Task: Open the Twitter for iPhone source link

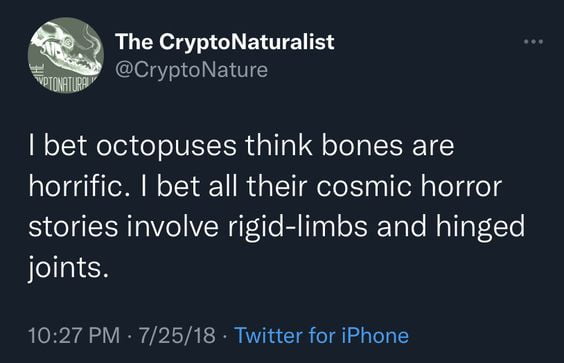Action: [322, 335]
